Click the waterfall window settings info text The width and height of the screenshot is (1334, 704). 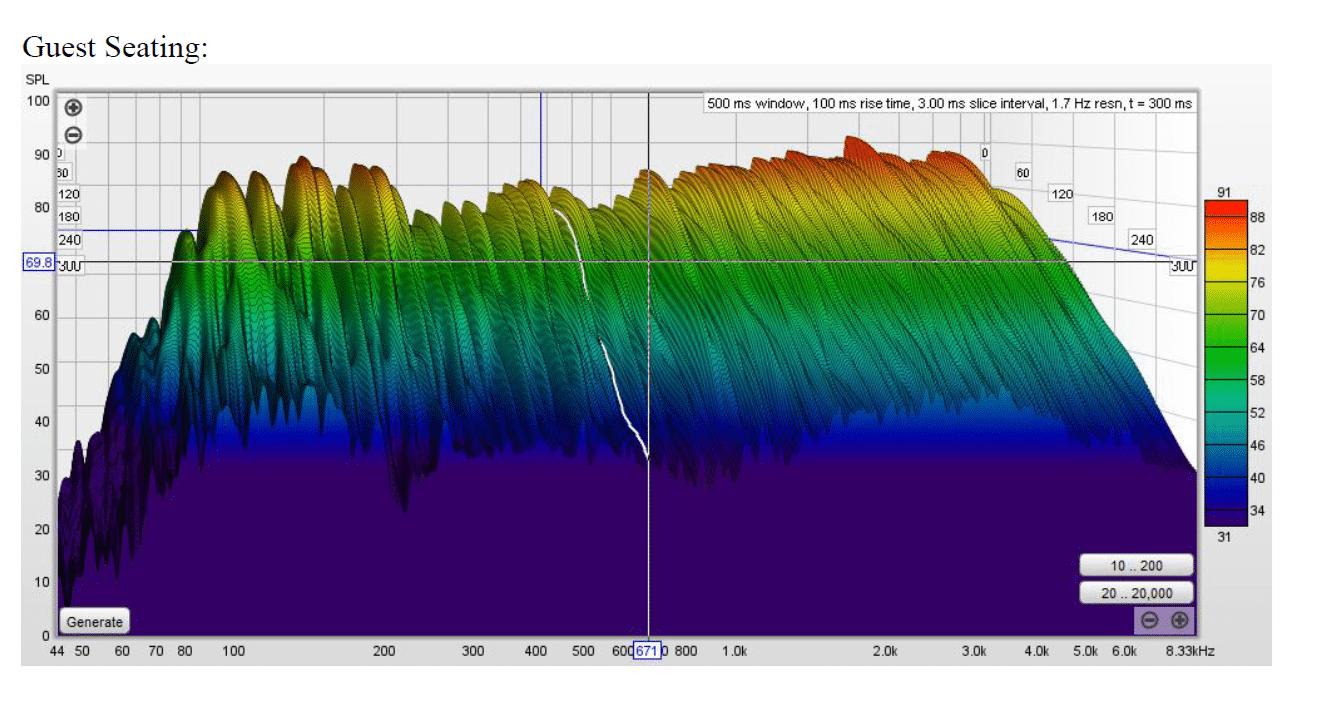(949, 103)
